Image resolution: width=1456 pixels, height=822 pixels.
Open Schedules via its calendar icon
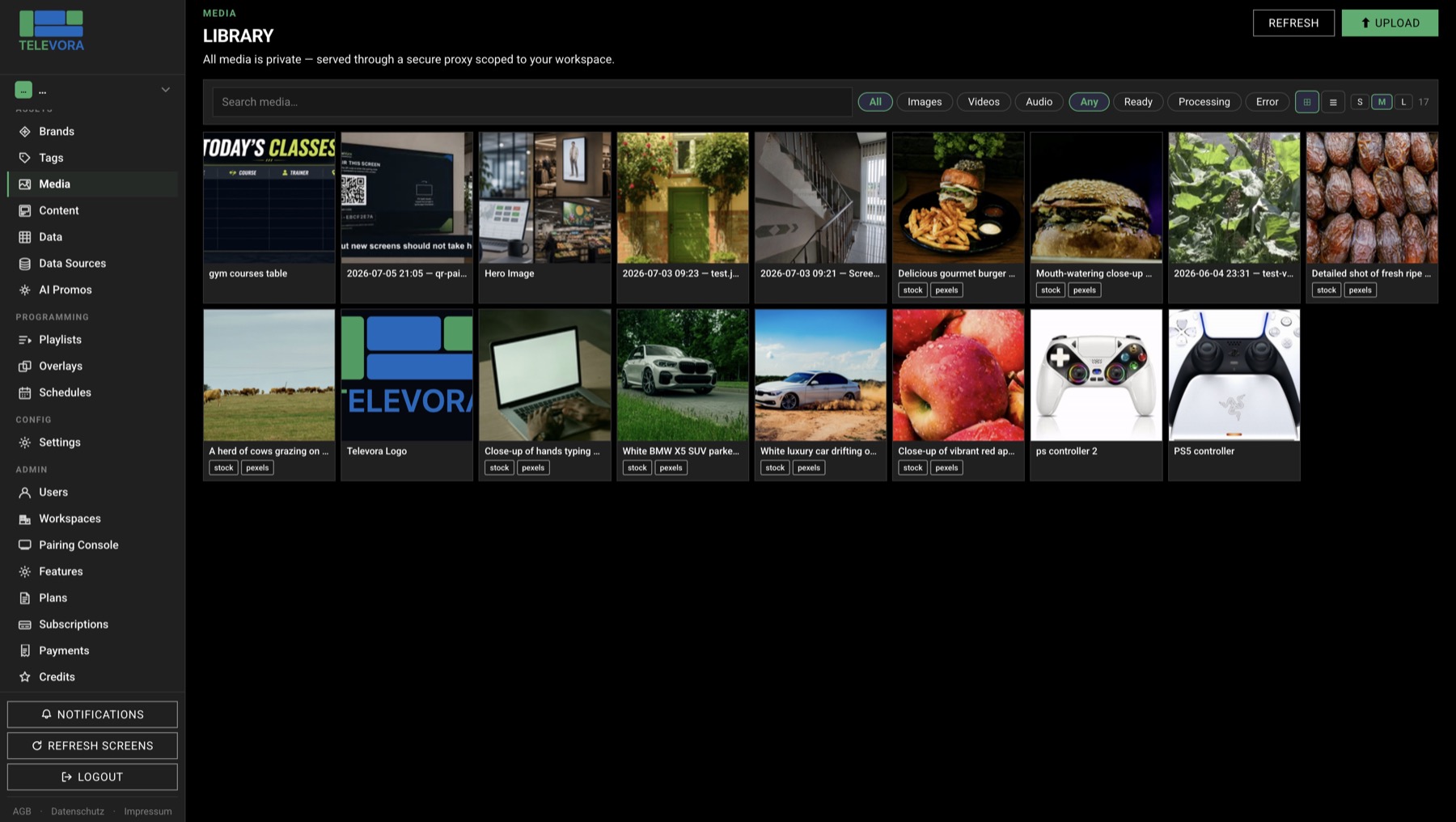25,392
